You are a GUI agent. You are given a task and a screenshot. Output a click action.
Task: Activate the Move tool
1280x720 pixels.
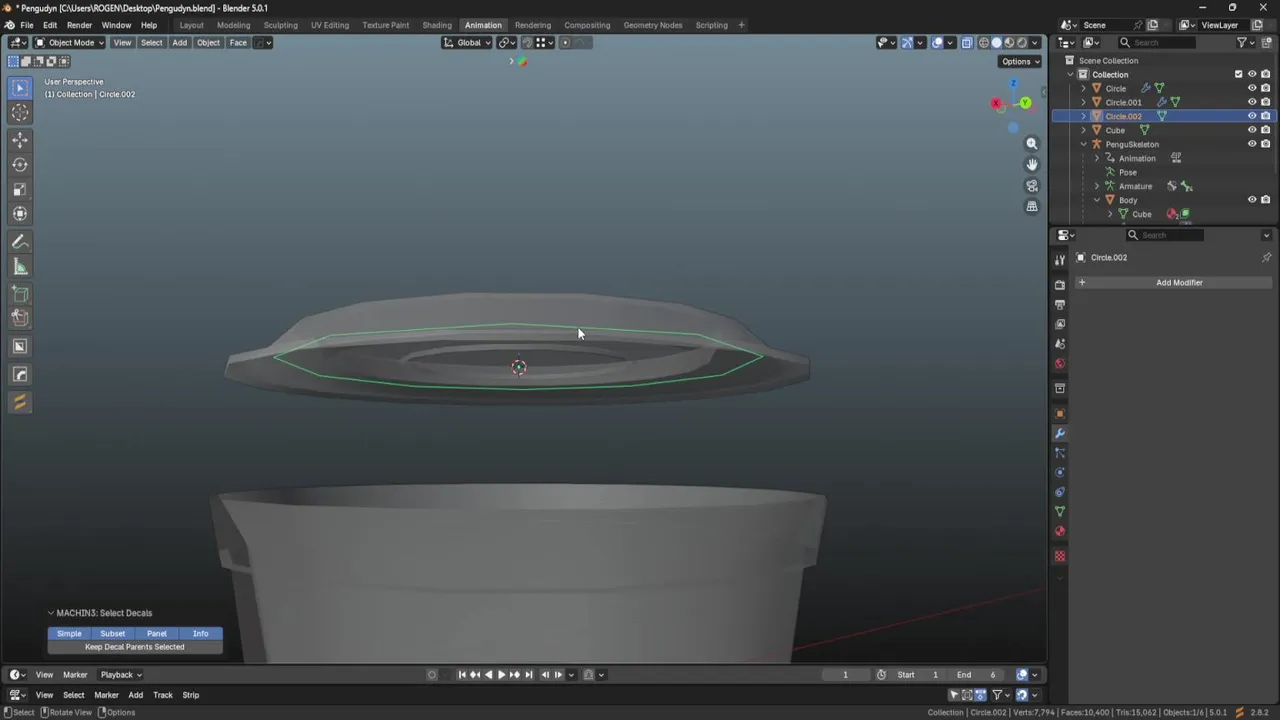coord(20,140)
